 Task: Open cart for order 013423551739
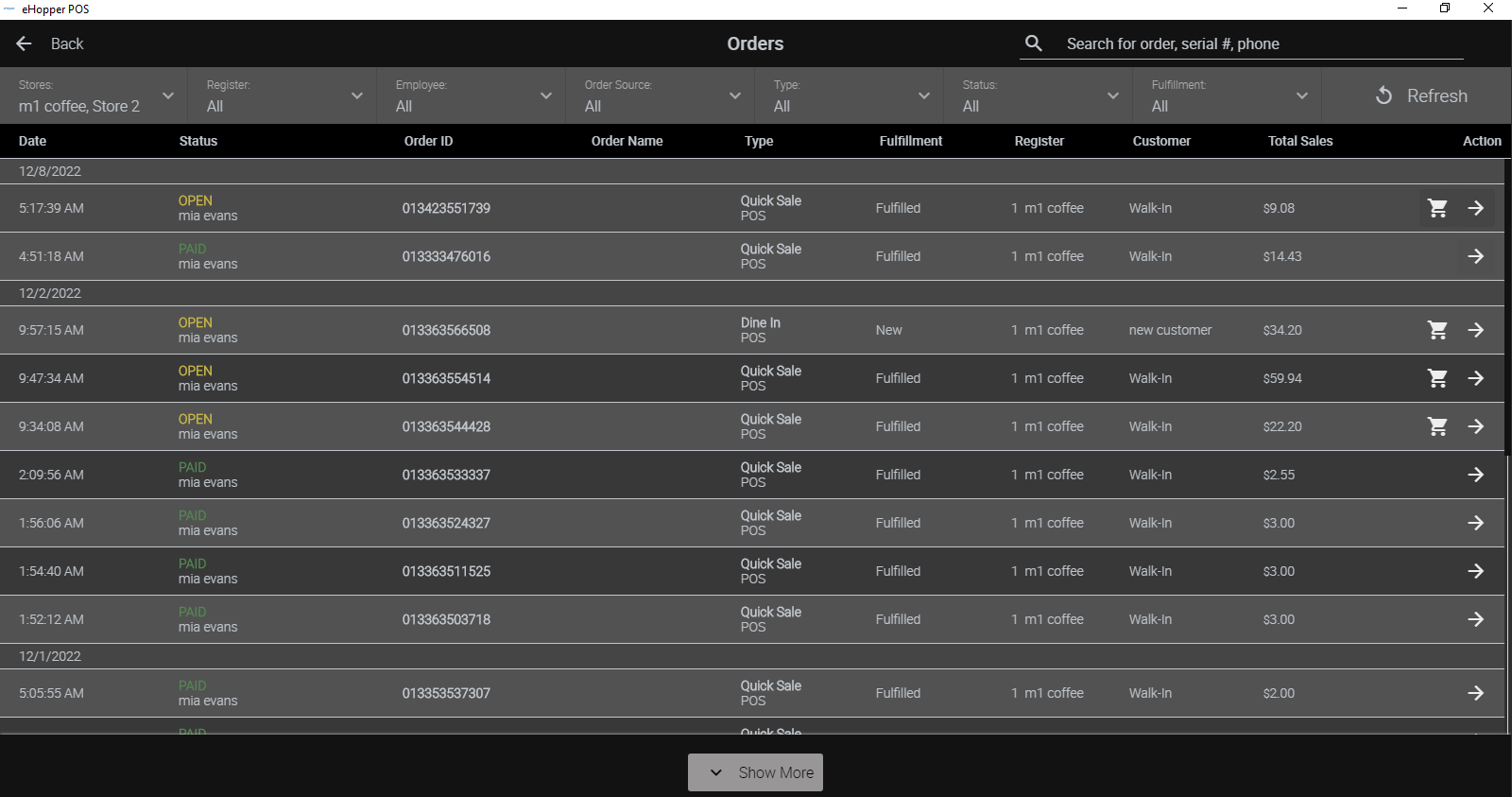(x=1437, y=208)
